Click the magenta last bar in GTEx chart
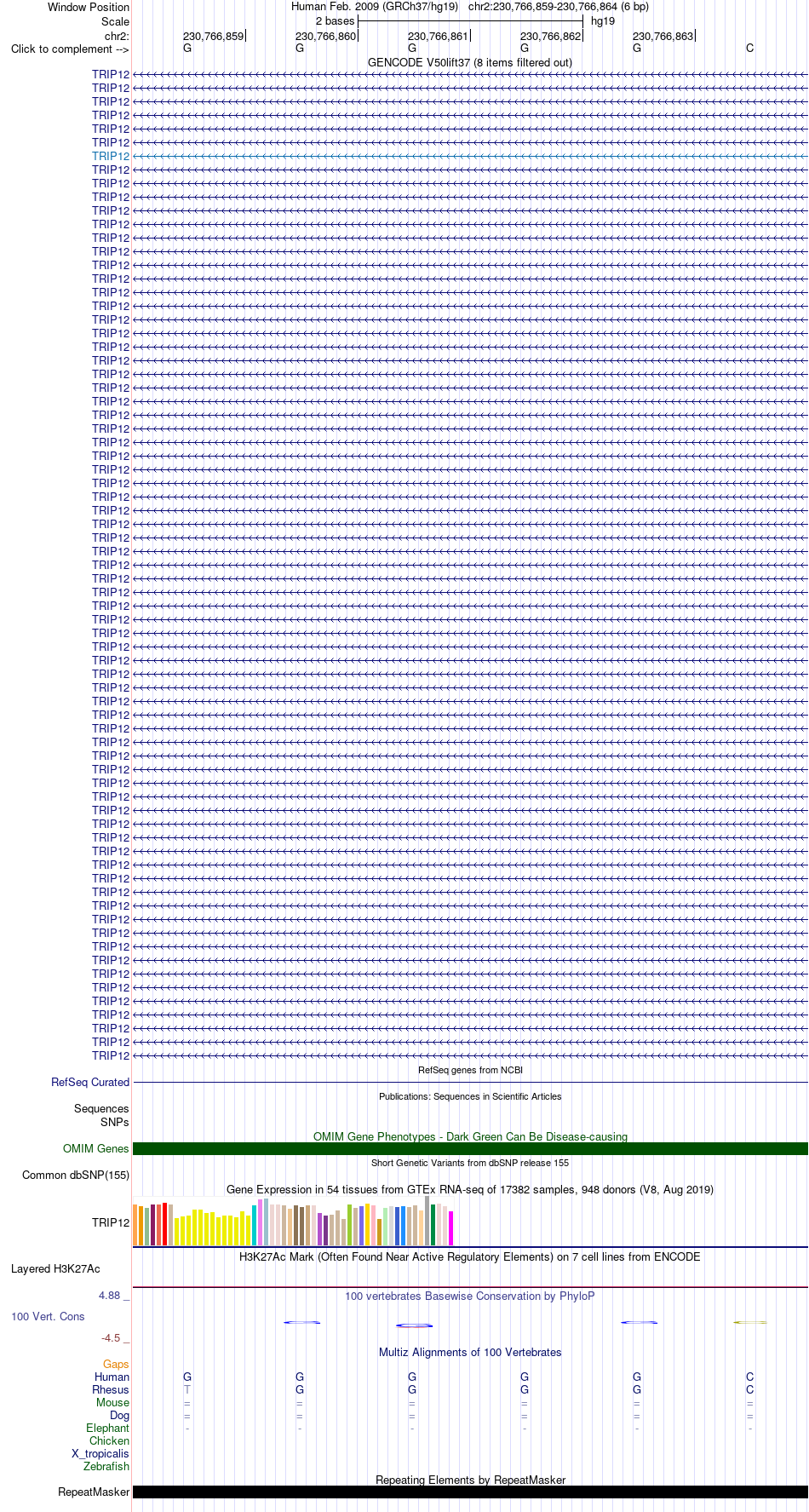This screenshot has width=809, height=1512. pos(451,1228)
